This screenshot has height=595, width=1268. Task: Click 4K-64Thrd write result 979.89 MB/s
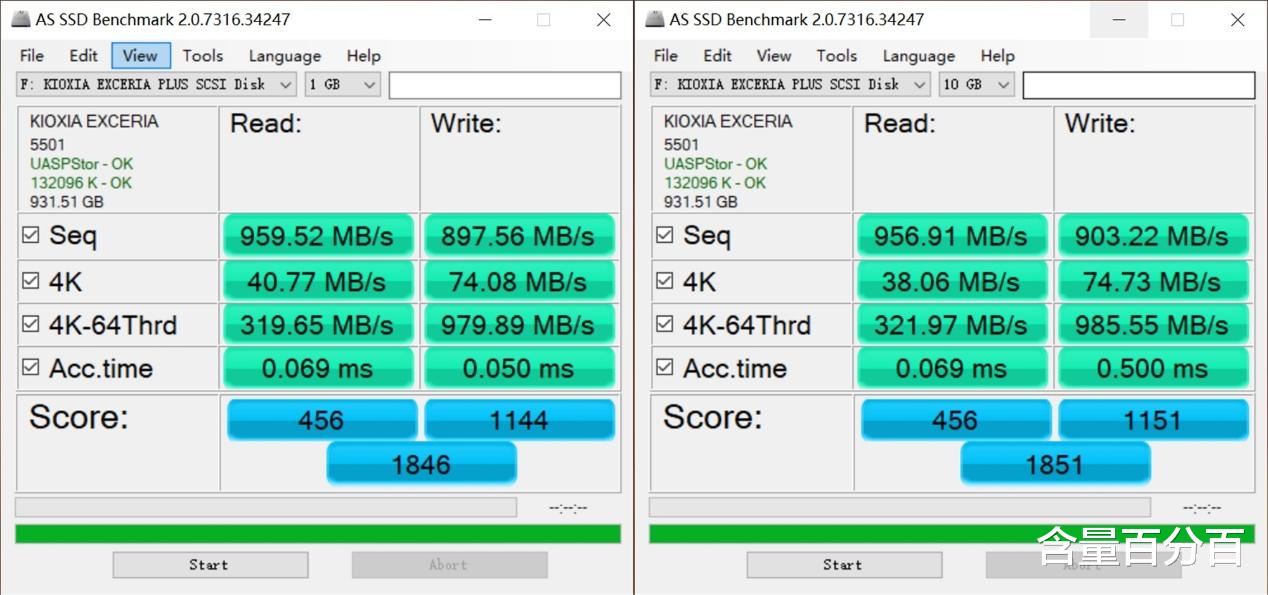(519, 325)
